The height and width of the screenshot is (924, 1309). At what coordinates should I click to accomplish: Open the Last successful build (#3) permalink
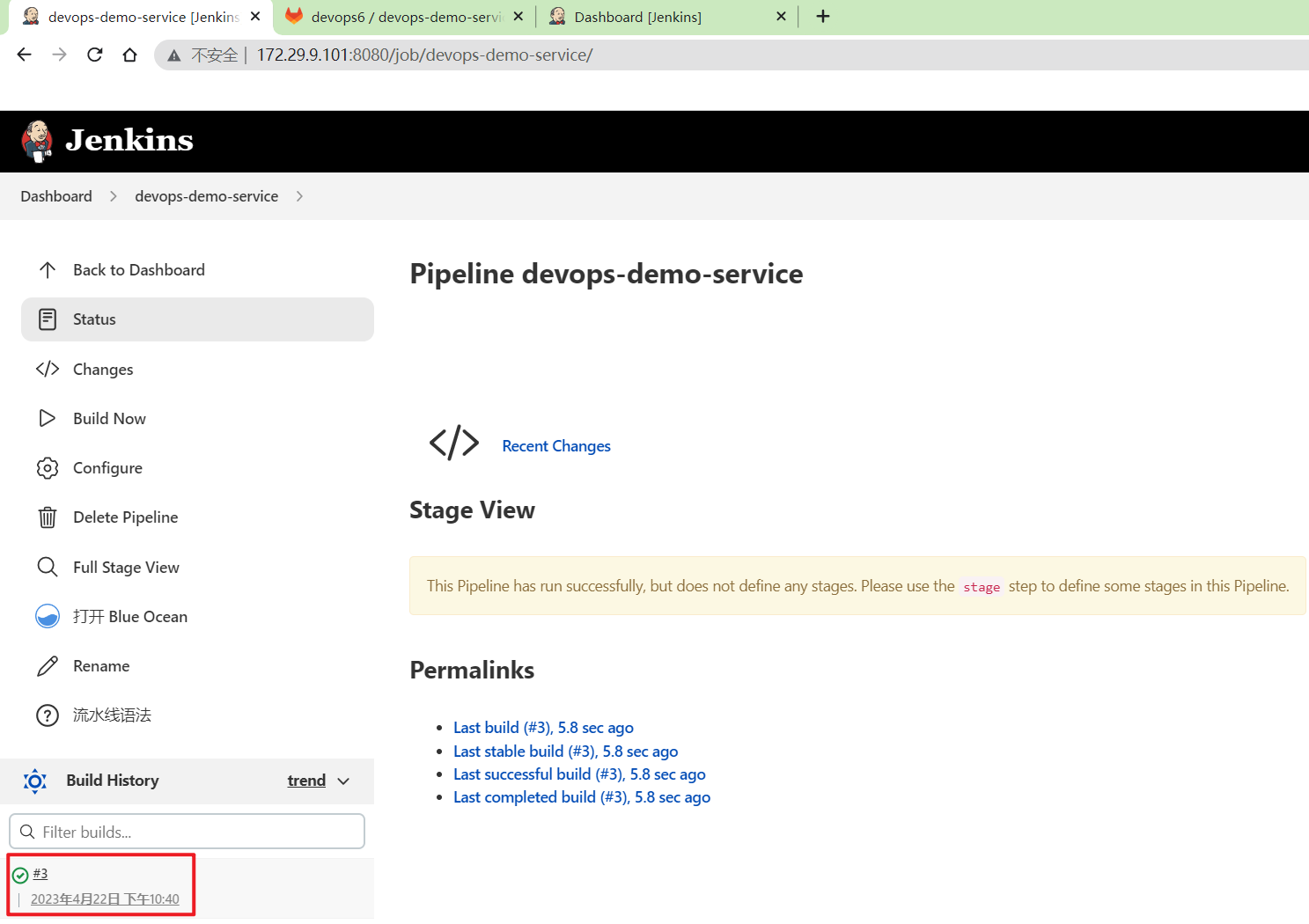pyautogui.click(x=579, y=774)
